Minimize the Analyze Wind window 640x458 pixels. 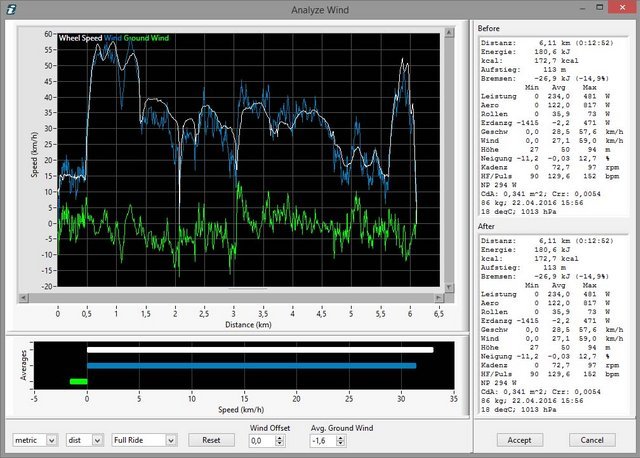(x=582, y=8)
